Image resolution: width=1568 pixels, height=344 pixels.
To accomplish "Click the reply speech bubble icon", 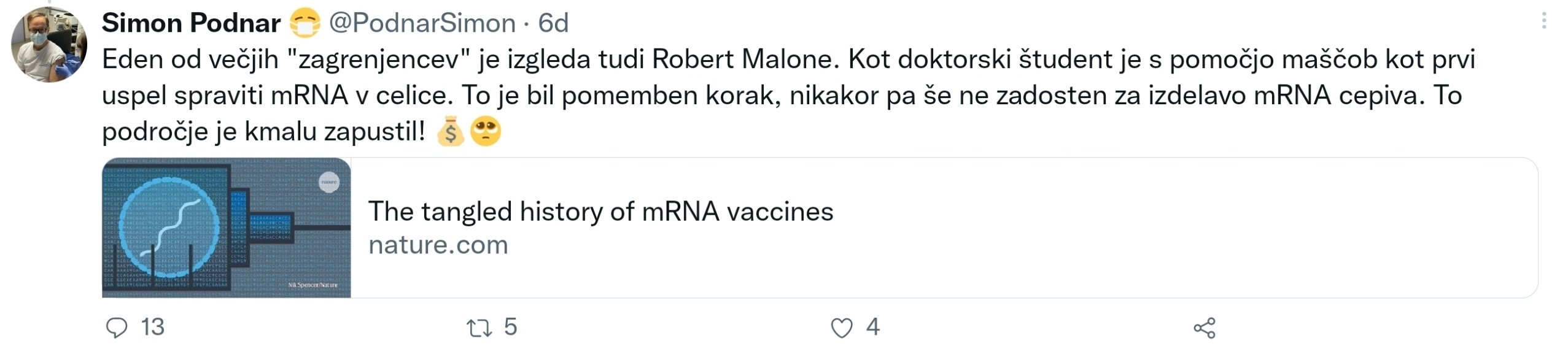I will tap(116, 328).
